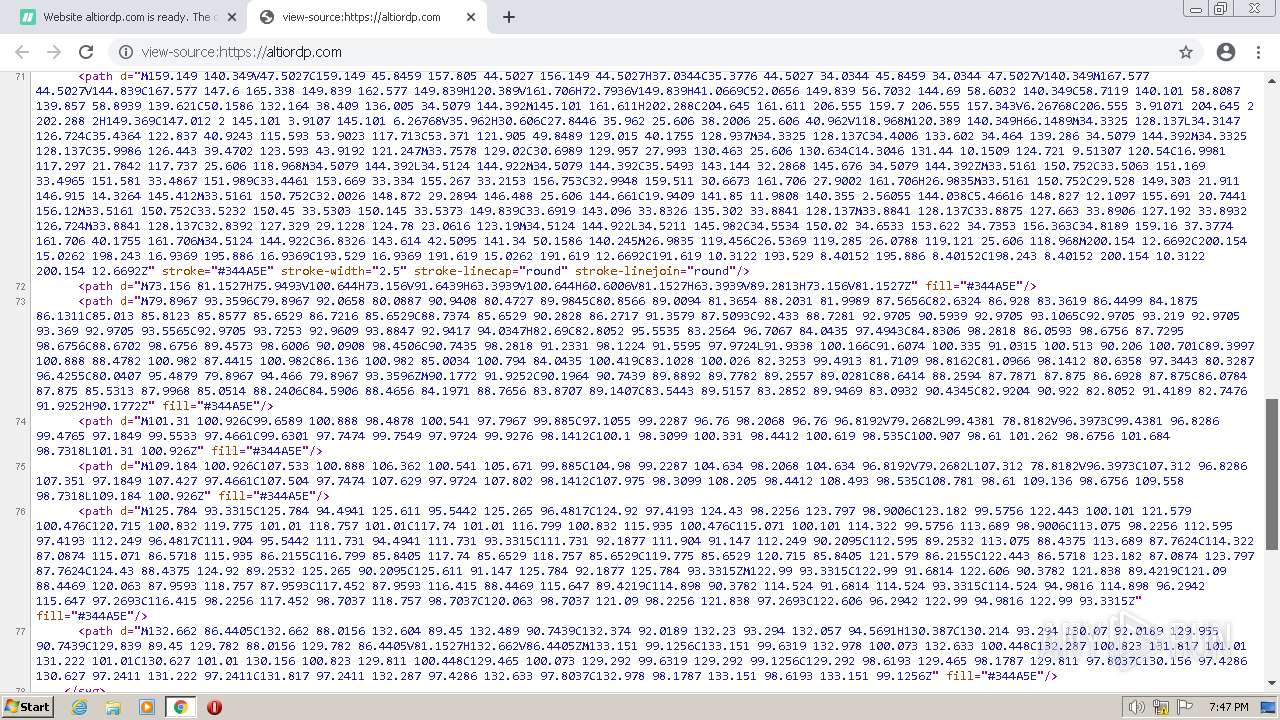
Task: Switch to the 'Website altiordp.com is ready' tab
Action: (x=128, y=17)
